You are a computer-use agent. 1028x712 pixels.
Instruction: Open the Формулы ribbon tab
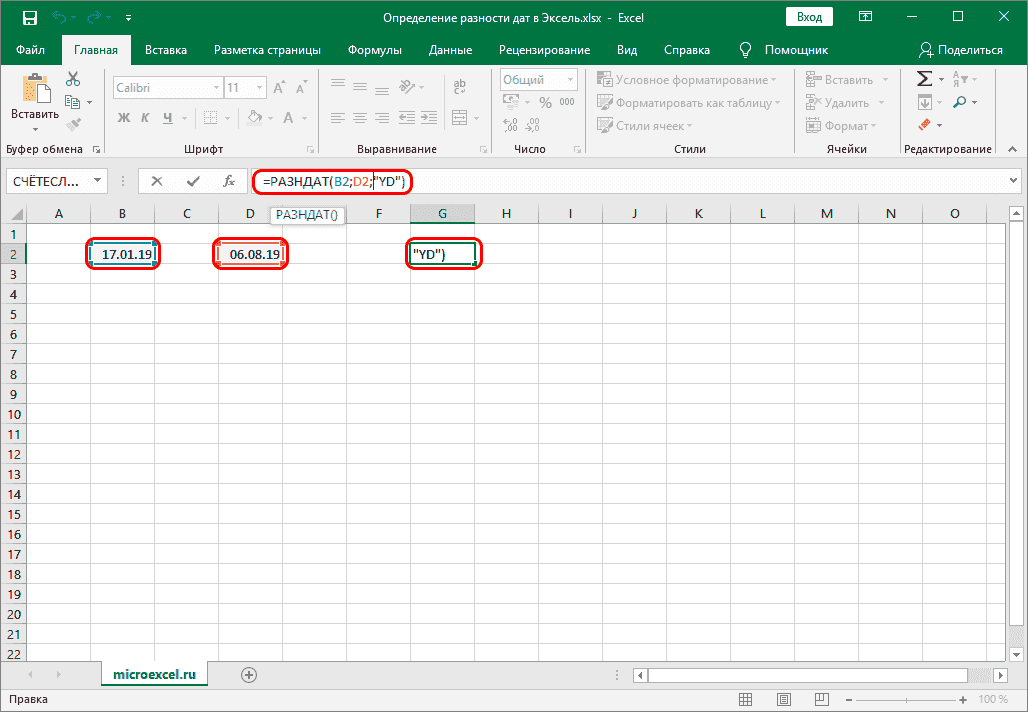tap(375, 50)
